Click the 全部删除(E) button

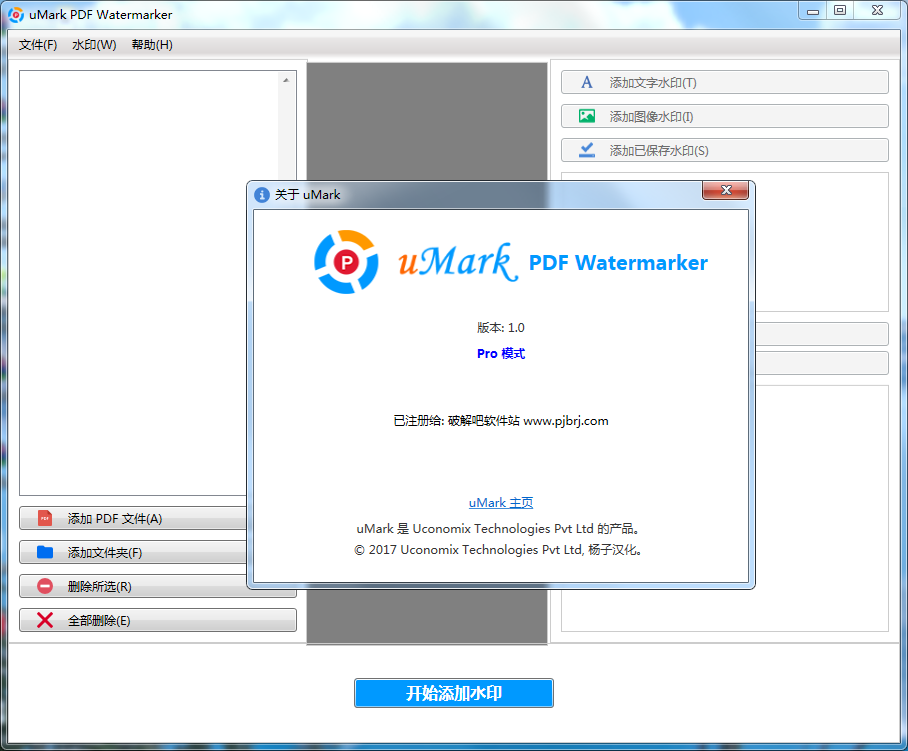click(158, 620)
